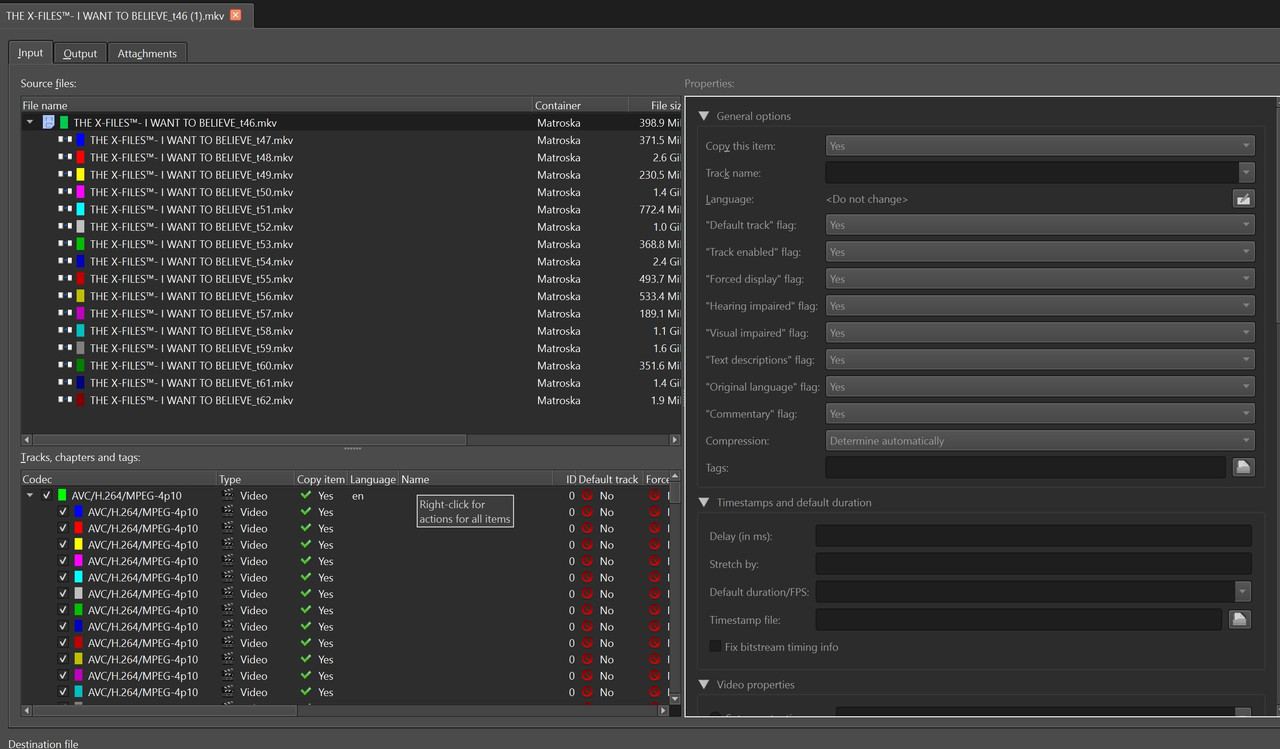Open the Copy this item dropdown
The image size is (1280, 749).
point(1040,146)
